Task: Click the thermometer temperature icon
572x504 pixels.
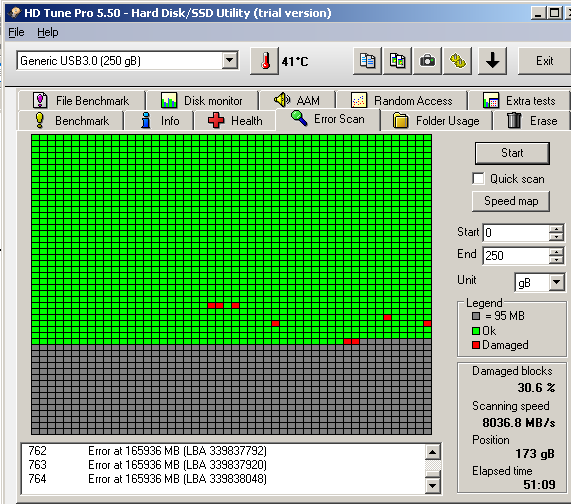Action: 265,61
